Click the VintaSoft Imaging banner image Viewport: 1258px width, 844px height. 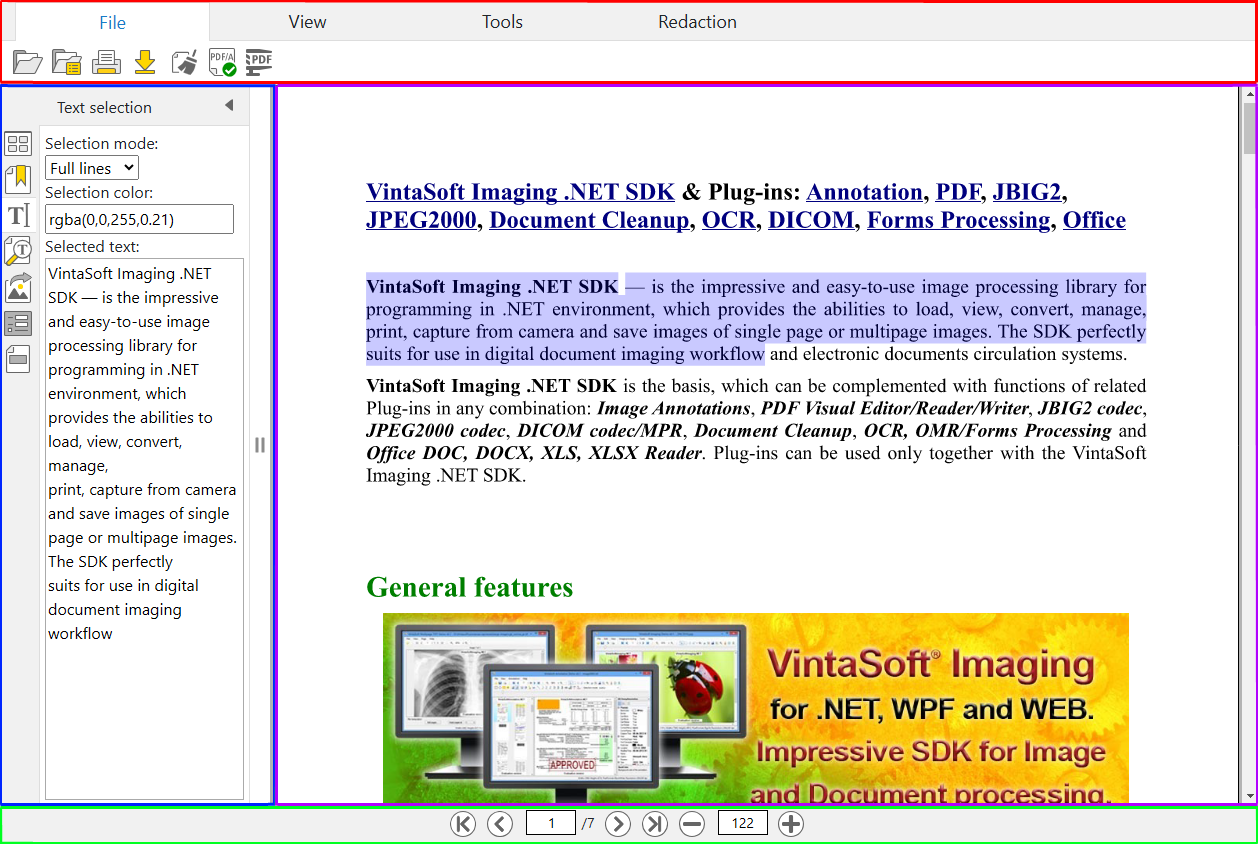click(x=756, y=708)
